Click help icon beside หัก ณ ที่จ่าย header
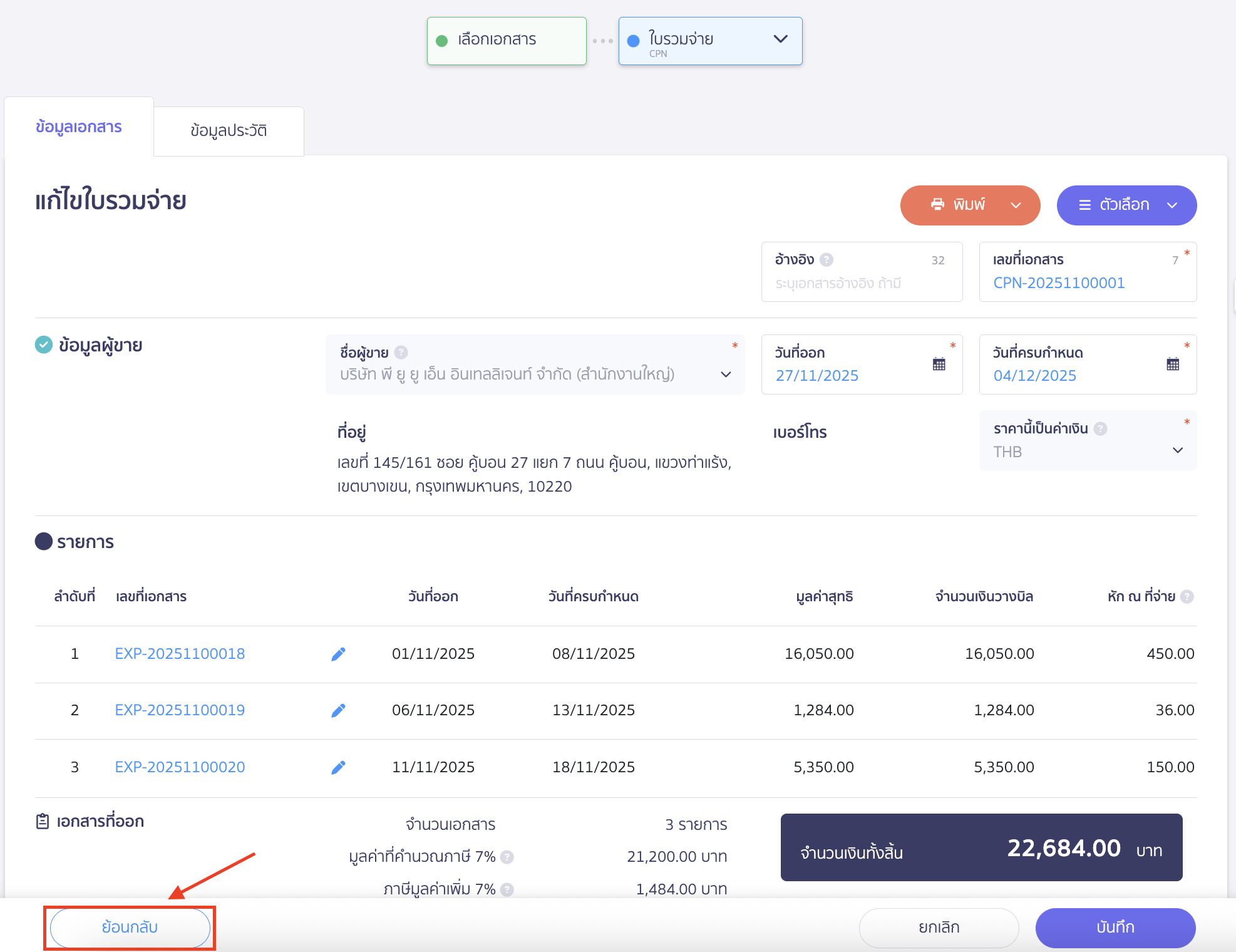The height and width of the screenshot is (952, 1236). click(x=1187, y=597)
